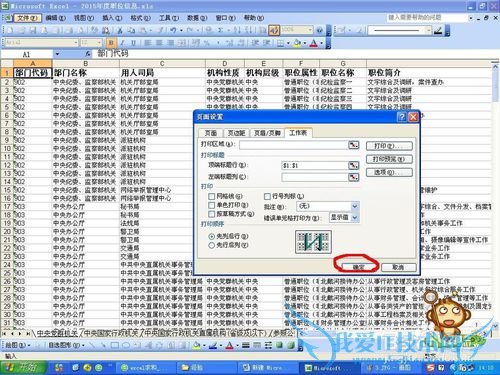This screenshot has height=375, width=500.
Task: Click the Align Left icon
Action: click(148, 43)
